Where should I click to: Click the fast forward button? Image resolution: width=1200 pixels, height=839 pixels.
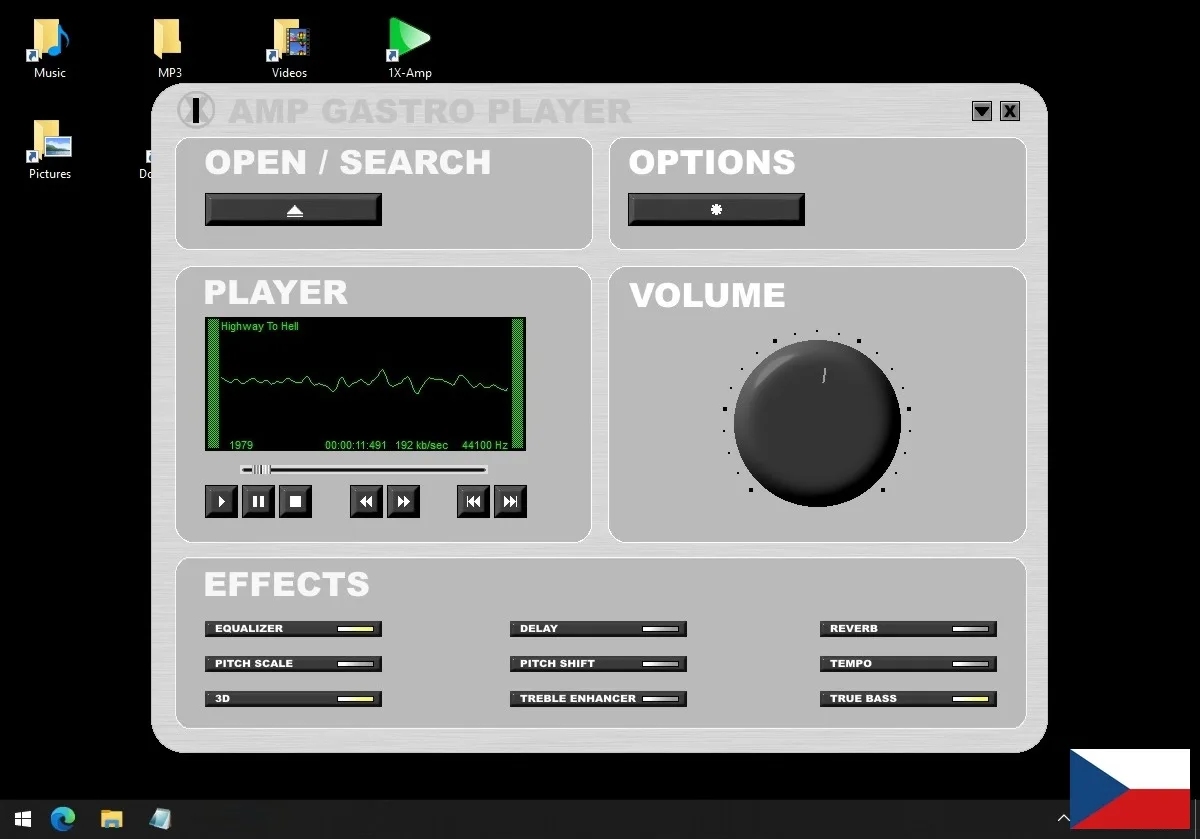pos(403,502)
